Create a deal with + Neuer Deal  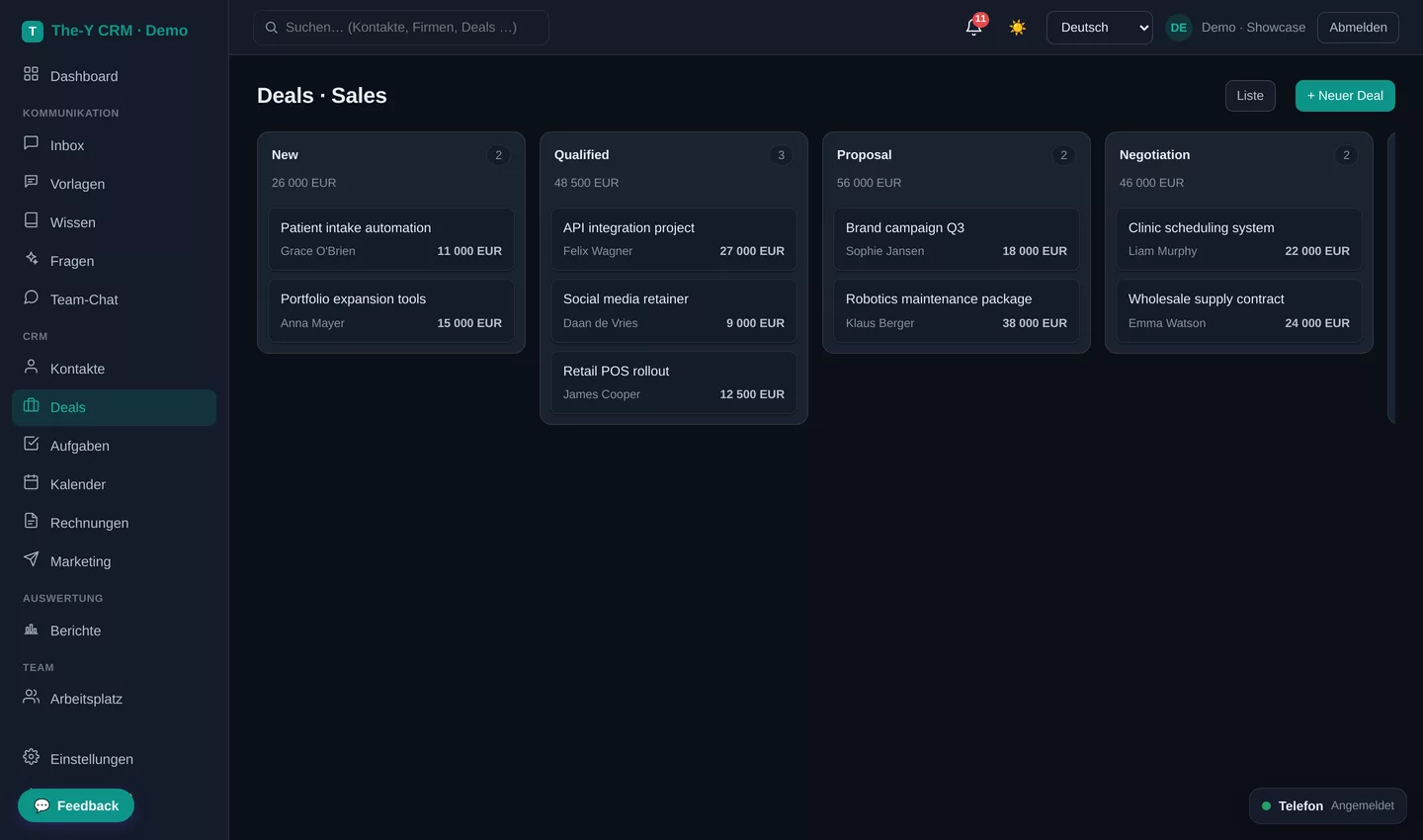click(x=1345, y=96)
